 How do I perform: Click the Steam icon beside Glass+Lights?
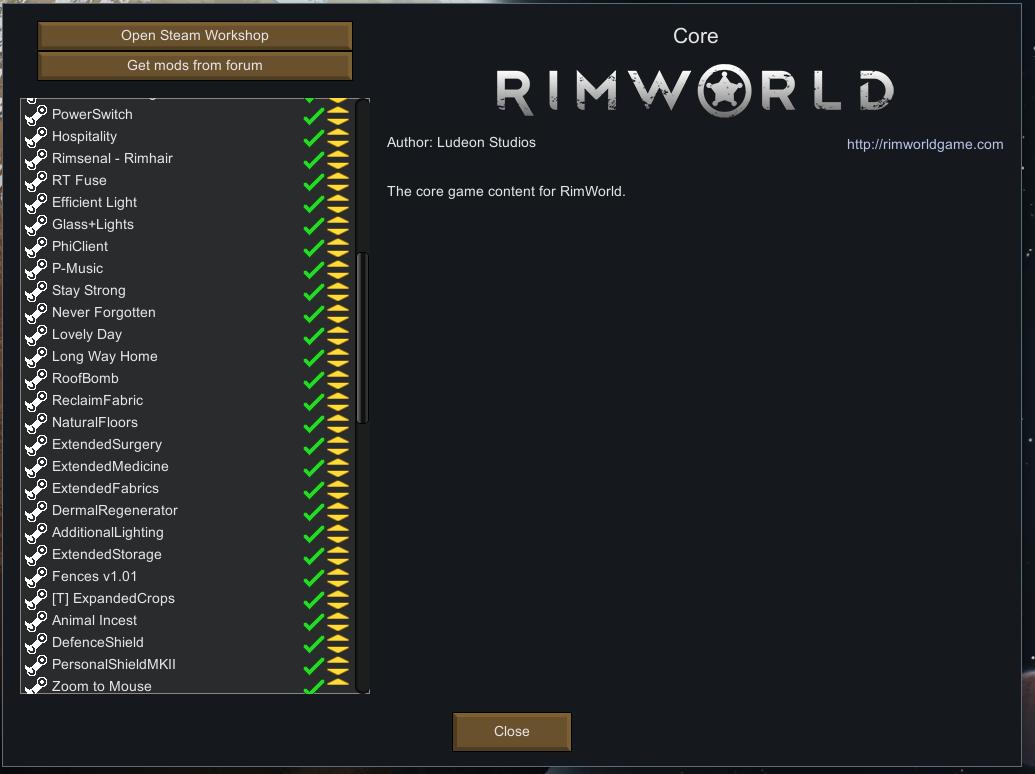36,225
